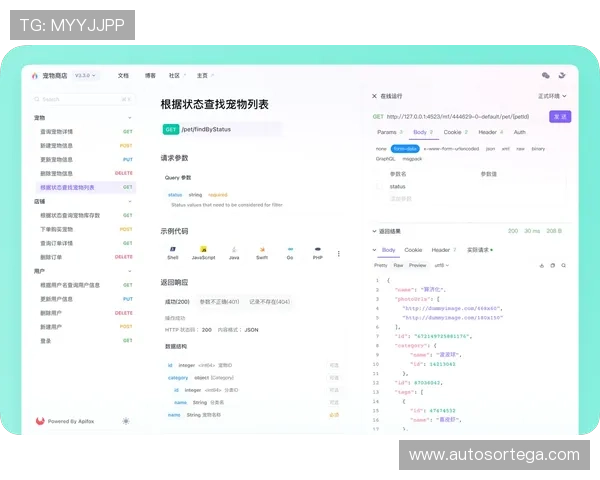Open the WeChat icon in header
This screenshot has height=480, width=600.
click(546, 75)
